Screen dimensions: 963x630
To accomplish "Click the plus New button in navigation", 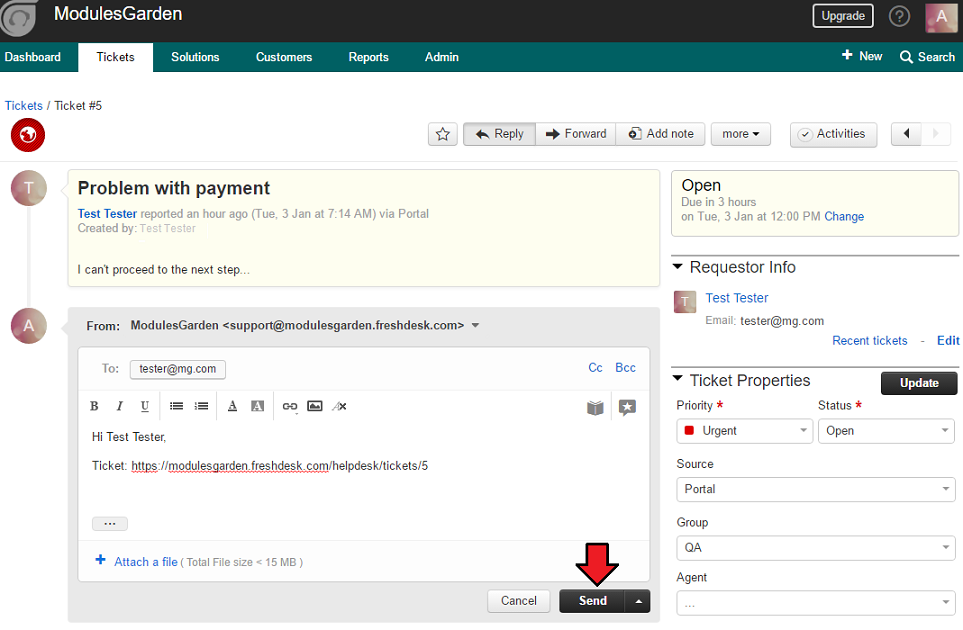I will [862, 56].
